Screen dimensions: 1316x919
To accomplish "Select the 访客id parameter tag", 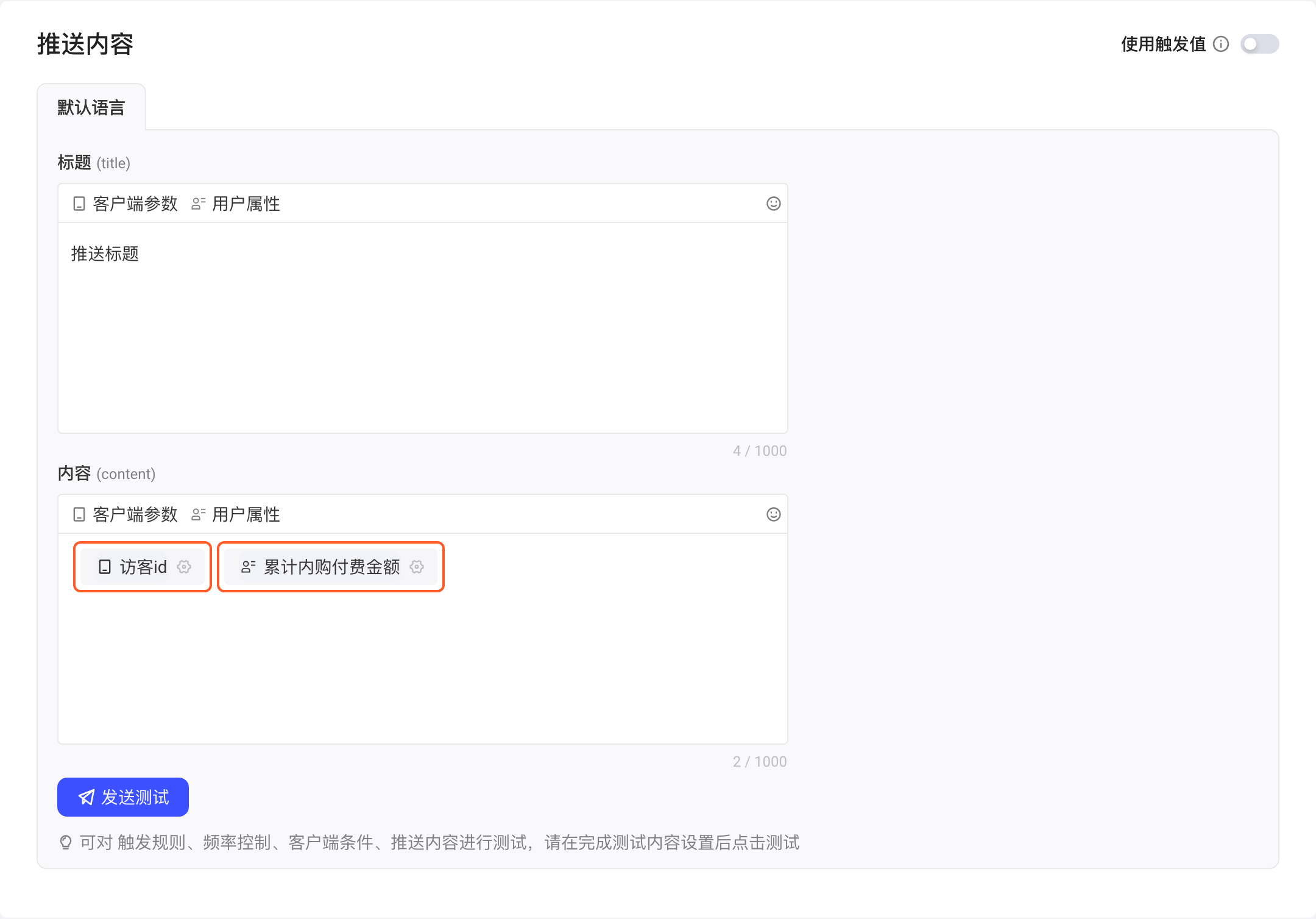I will [x=143, y=567].
